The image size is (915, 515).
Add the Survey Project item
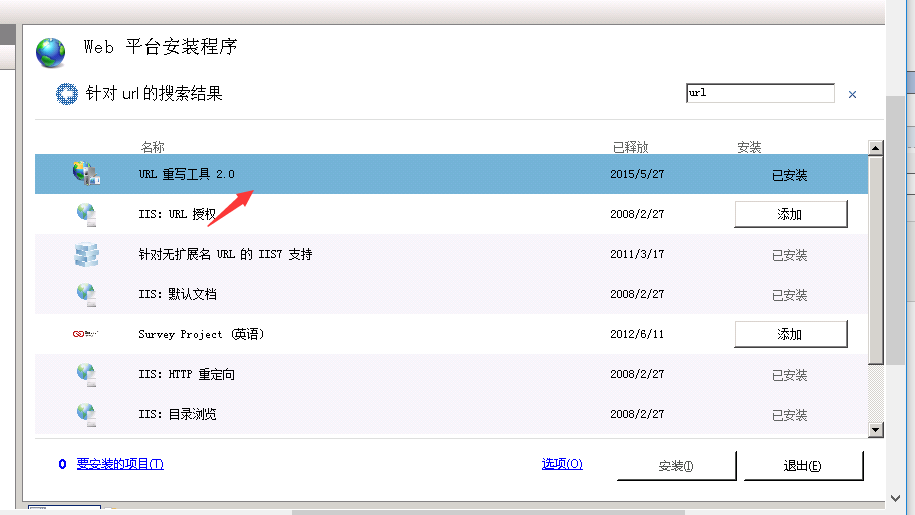tap(791, 334)
